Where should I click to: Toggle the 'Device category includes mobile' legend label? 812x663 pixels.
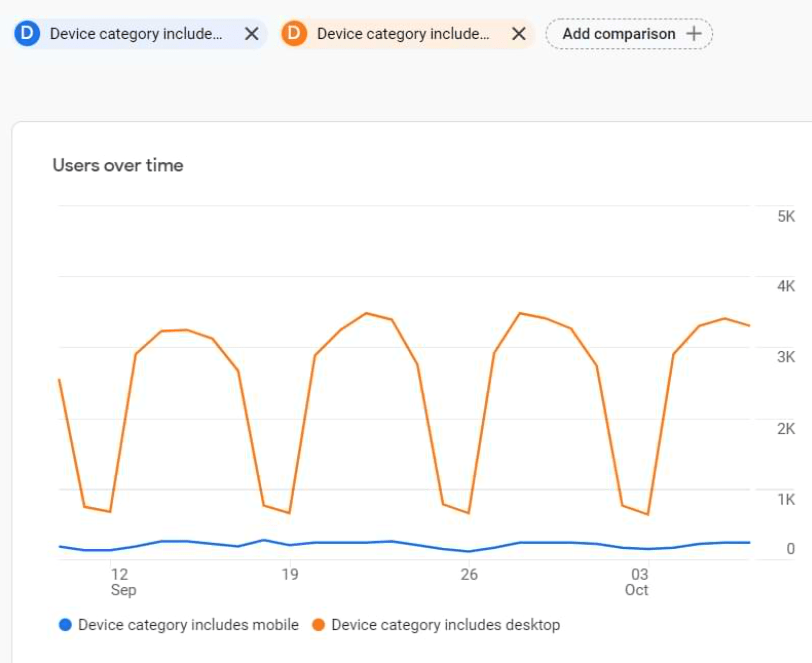[x=188, y=625]
